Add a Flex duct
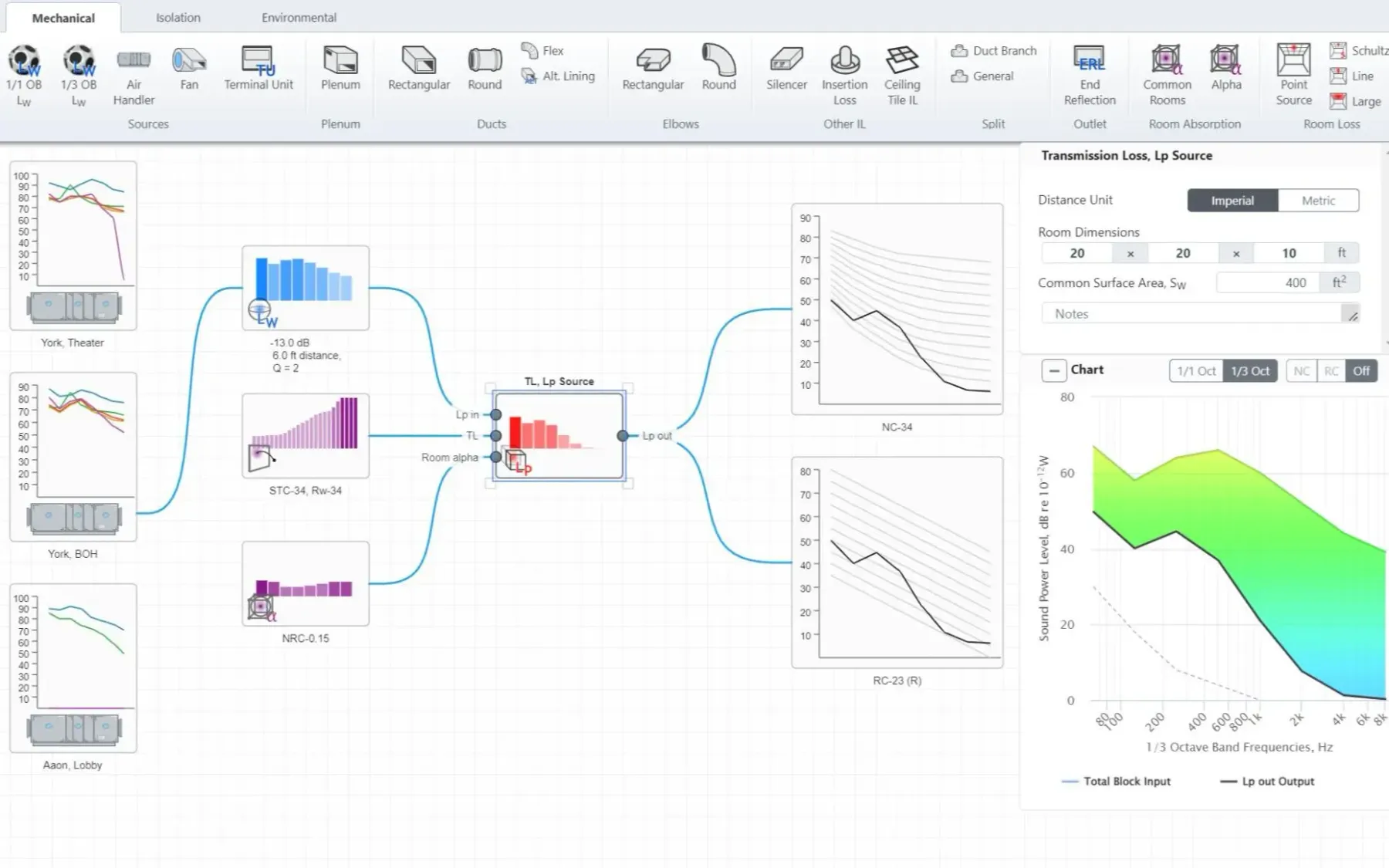Viewport: 1389px width, 868px height. click(x=542, y=51)
